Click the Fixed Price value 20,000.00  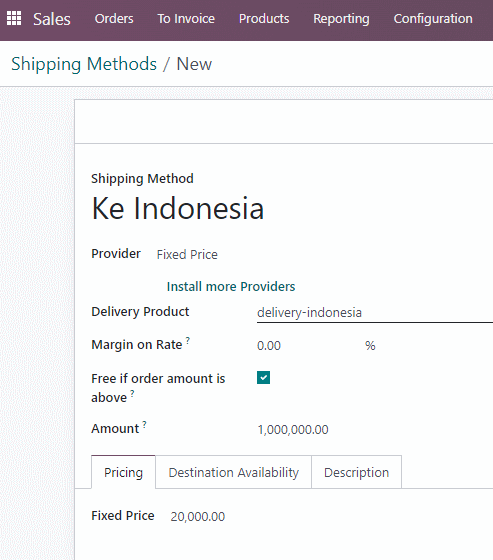(x=198, y=516)
